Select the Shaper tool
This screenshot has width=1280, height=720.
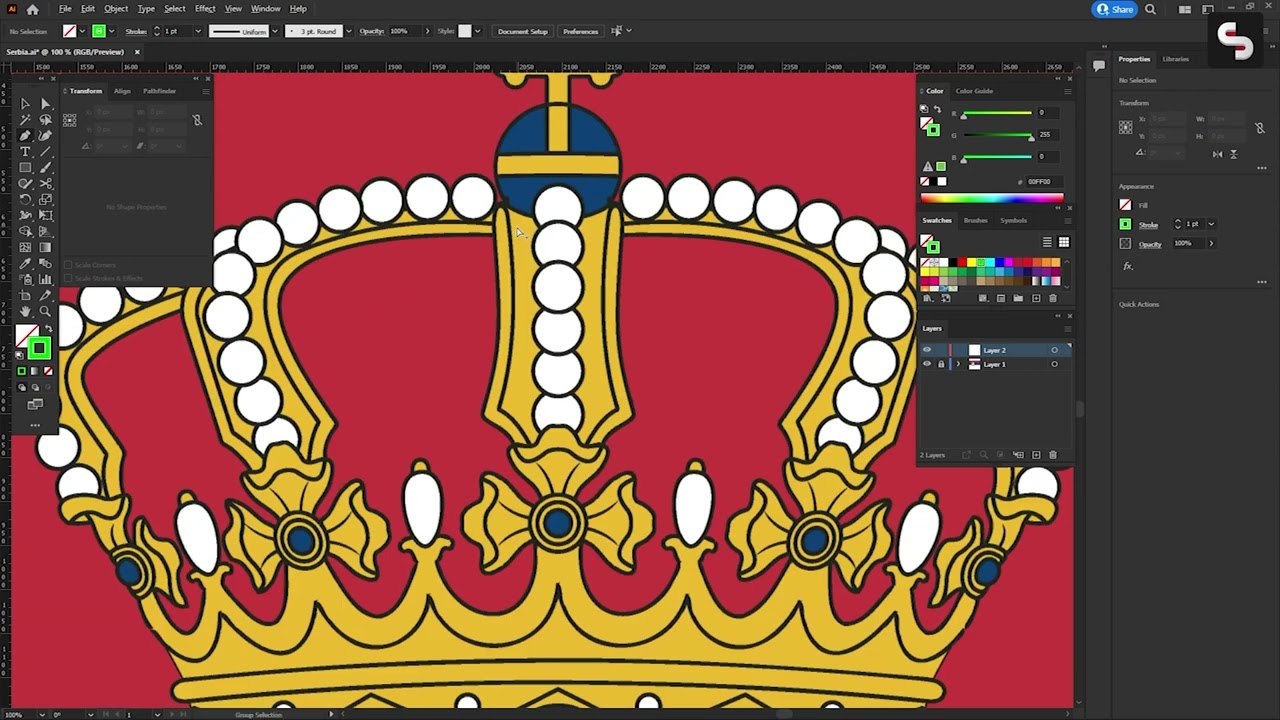[25, 184]
